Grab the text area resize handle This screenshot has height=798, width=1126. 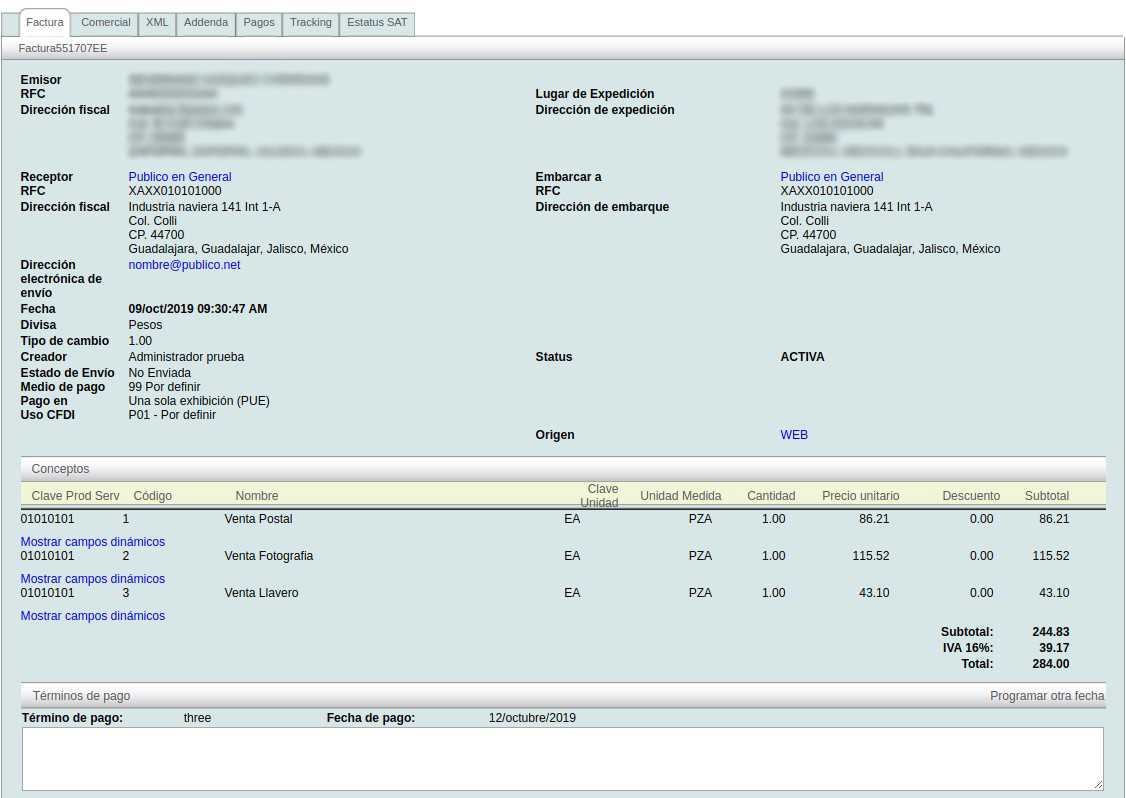[x=1098, y=785]
